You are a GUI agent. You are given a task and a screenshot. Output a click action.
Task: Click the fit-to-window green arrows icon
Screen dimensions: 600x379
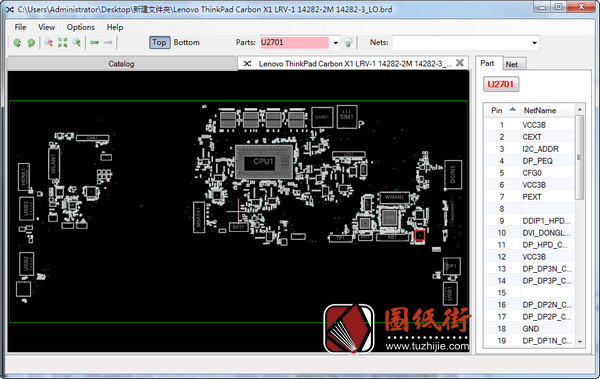click(62, 42)
